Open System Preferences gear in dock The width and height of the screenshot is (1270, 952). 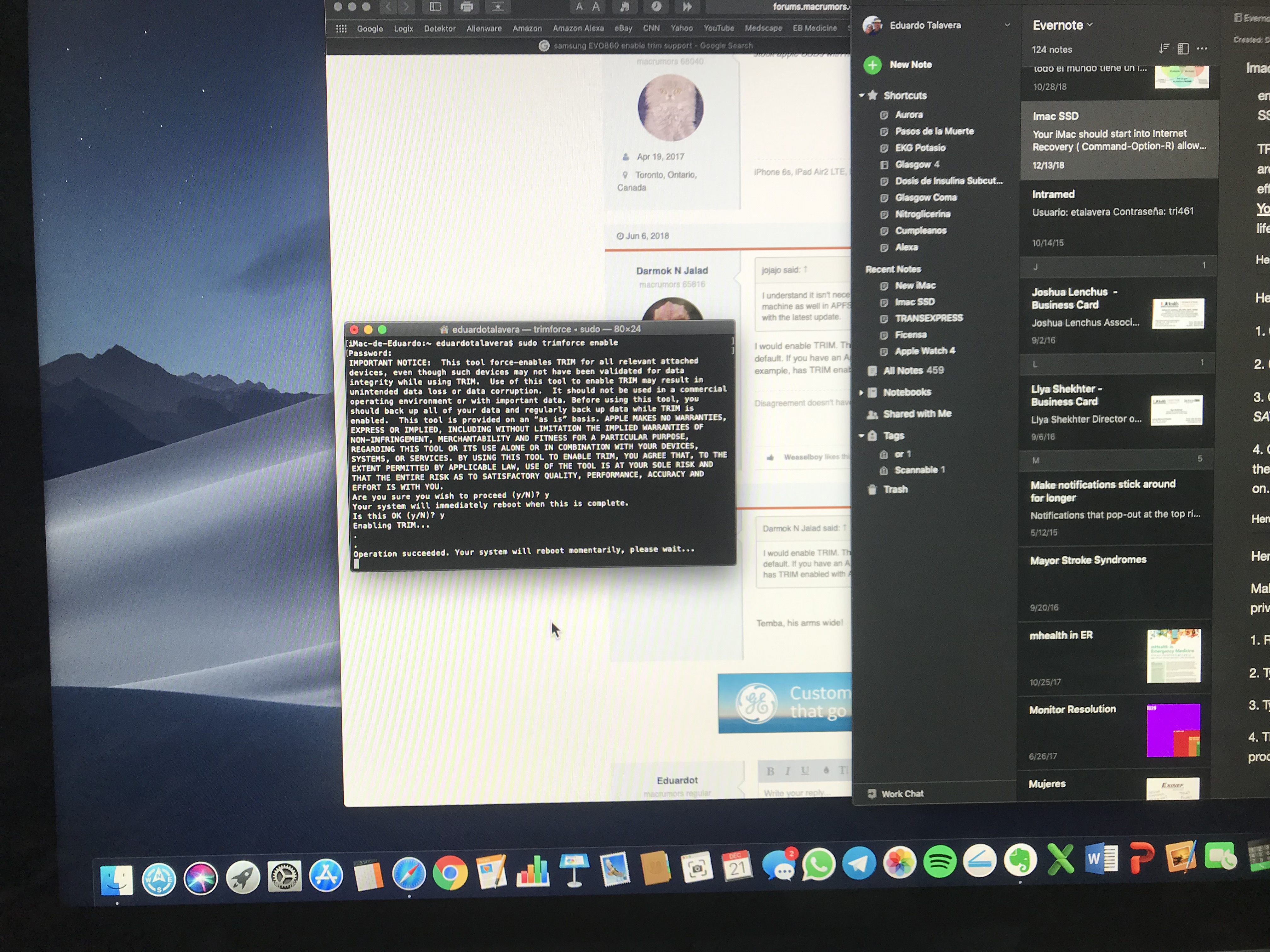(284, 877)
